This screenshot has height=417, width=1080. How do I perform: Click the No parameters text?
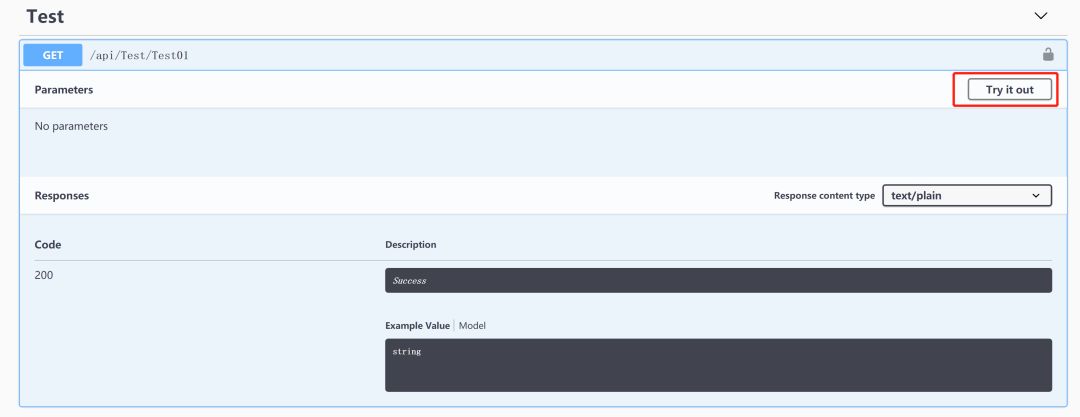(71, 127)
